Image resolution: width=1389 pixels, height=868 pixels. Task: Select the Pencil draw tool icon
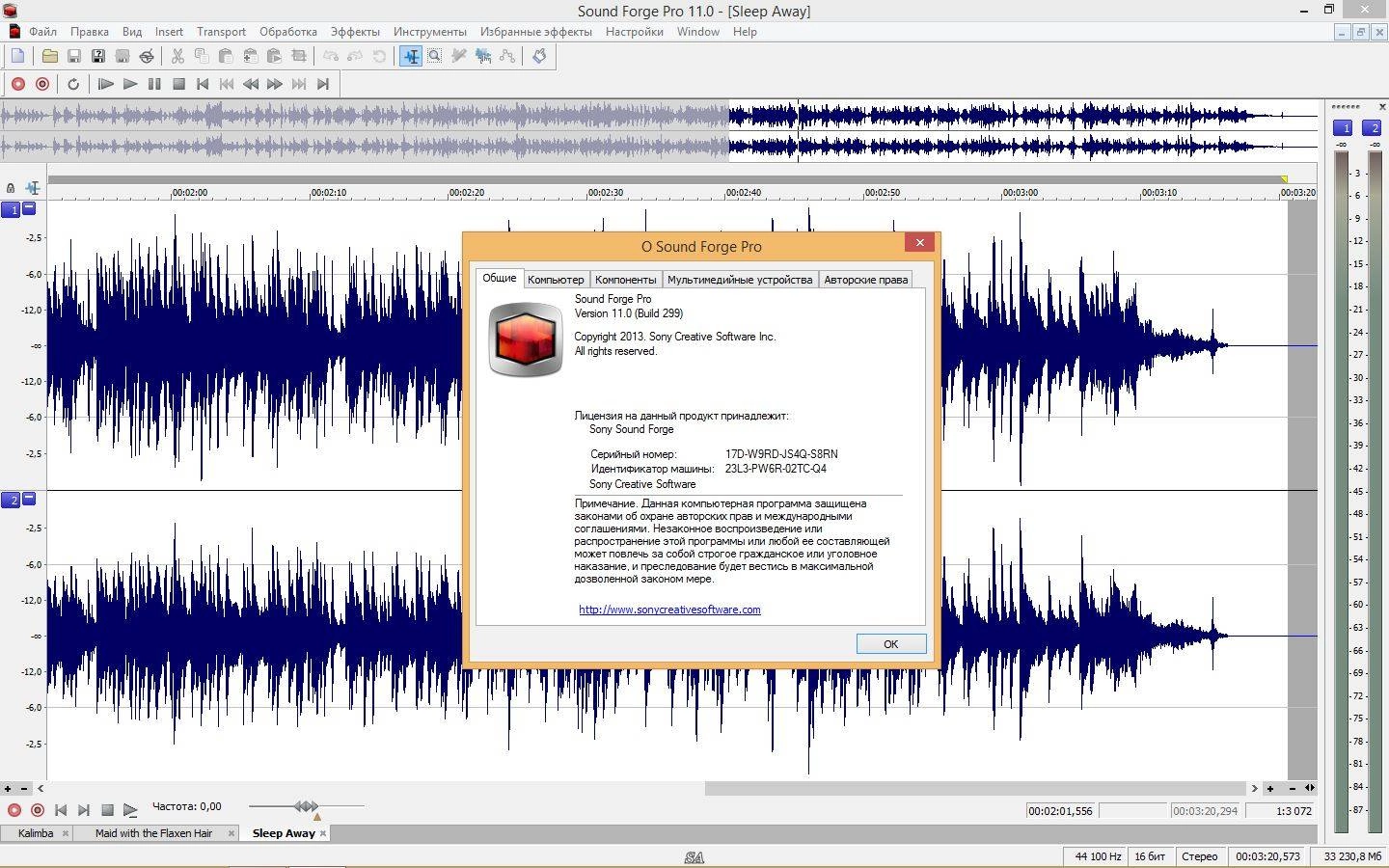[x=459, y=56]
